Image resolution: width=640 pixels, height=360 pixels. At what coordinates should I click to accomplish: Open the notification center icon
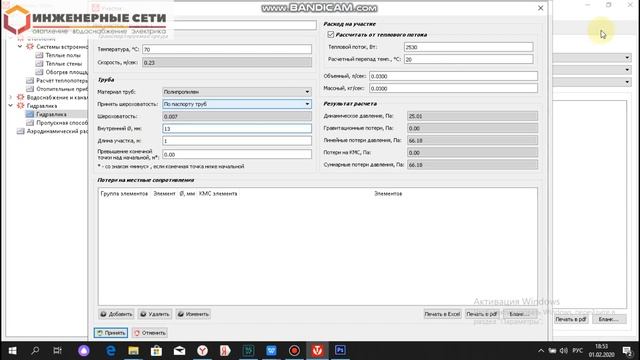tap(627, 351)
